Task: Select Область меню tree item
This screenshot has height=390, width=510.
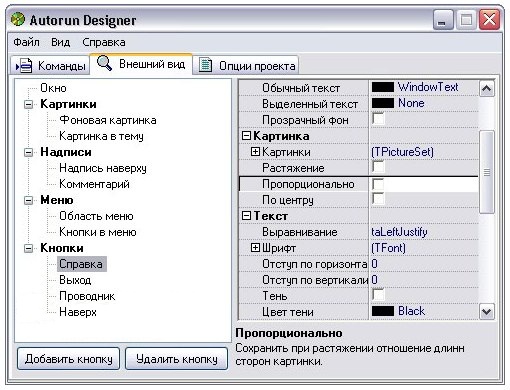Action: [96, 216]
